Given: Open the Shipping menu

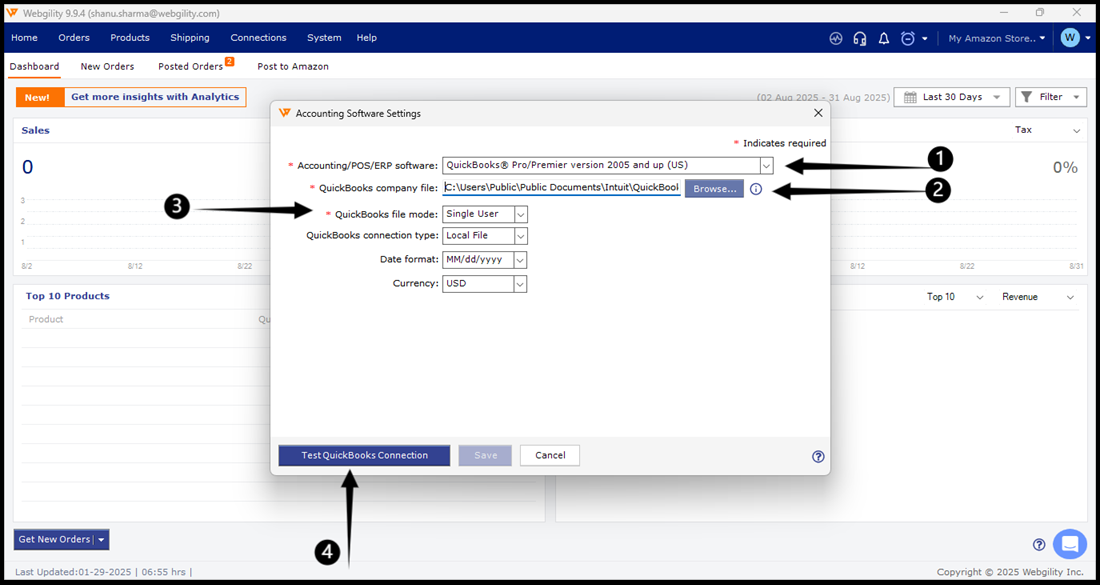Looking at the screenshot, I should (x=189, y=38).
